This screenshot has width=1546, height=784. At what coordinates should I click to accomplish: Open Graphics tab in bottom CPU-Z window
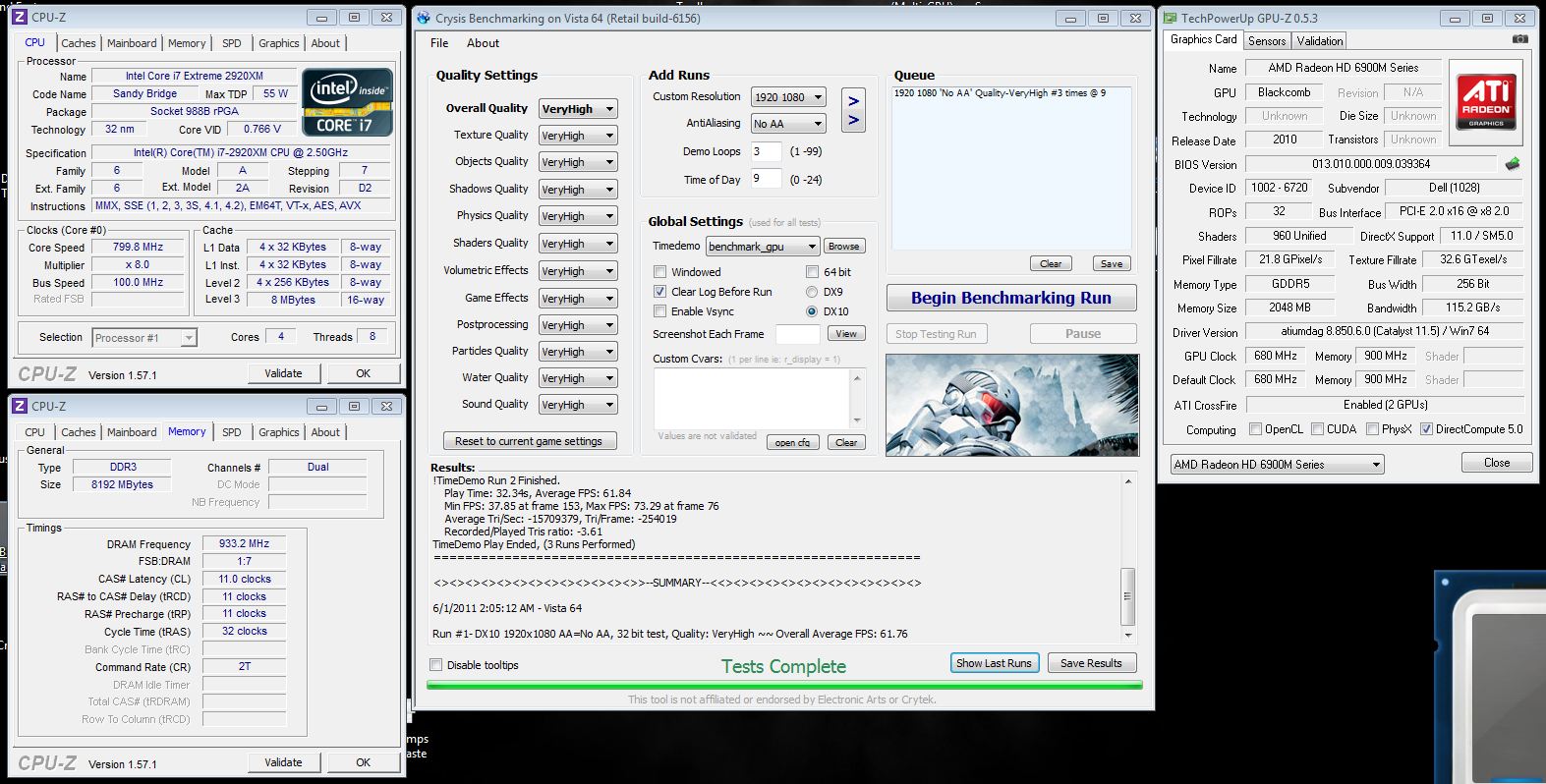pyautogui.click(x=279, y=432)
